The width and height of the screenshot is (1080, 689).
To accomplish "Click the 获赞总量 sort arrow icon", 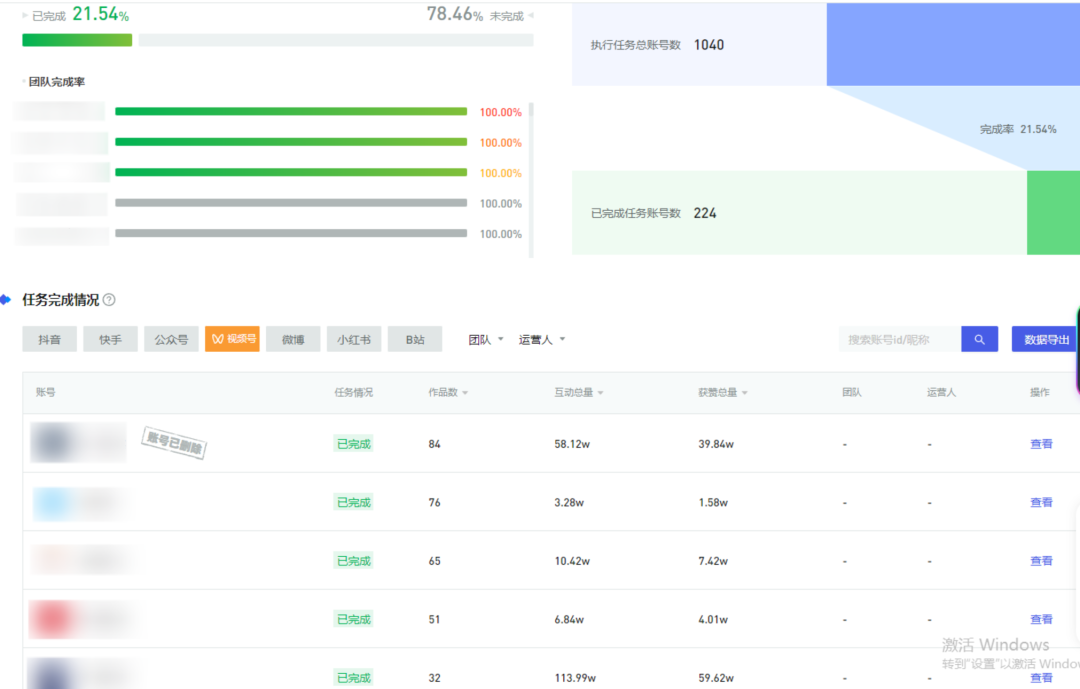I will (745, 393).
